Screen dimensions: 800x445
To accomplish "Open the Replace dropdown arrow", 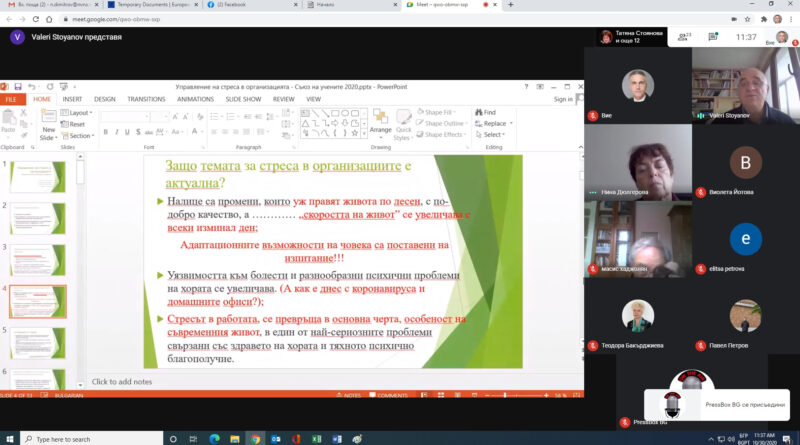I will pos(511,123).
